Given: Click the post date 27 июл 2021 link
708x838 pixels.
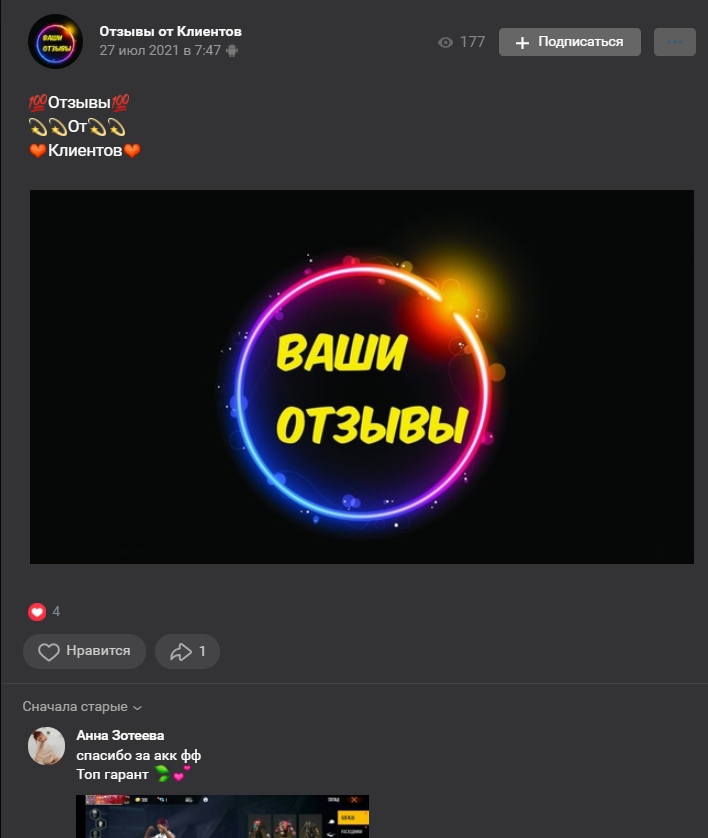Looking at the screenshot, I should click(x=160, y=50).
